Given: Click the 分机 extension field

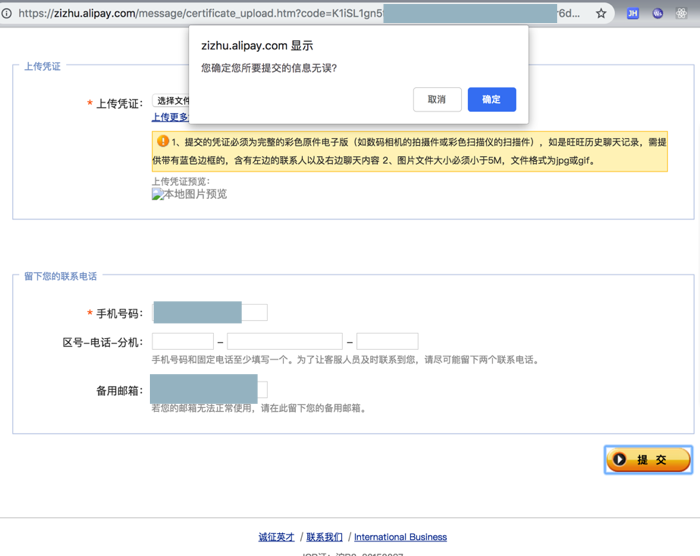Looking at the screenshot, I should 387,341.
